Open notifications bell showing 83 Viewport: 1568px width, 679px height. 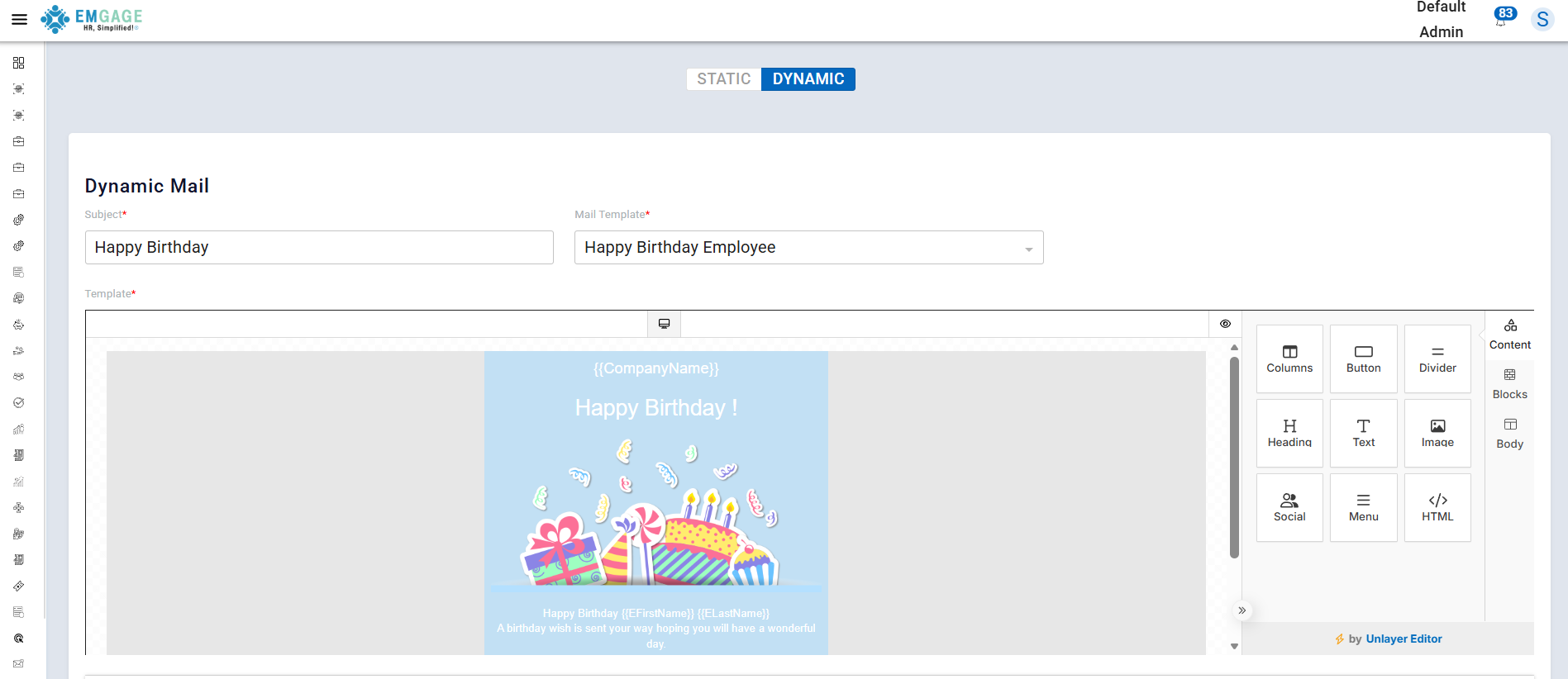[x=1504, y=17]
